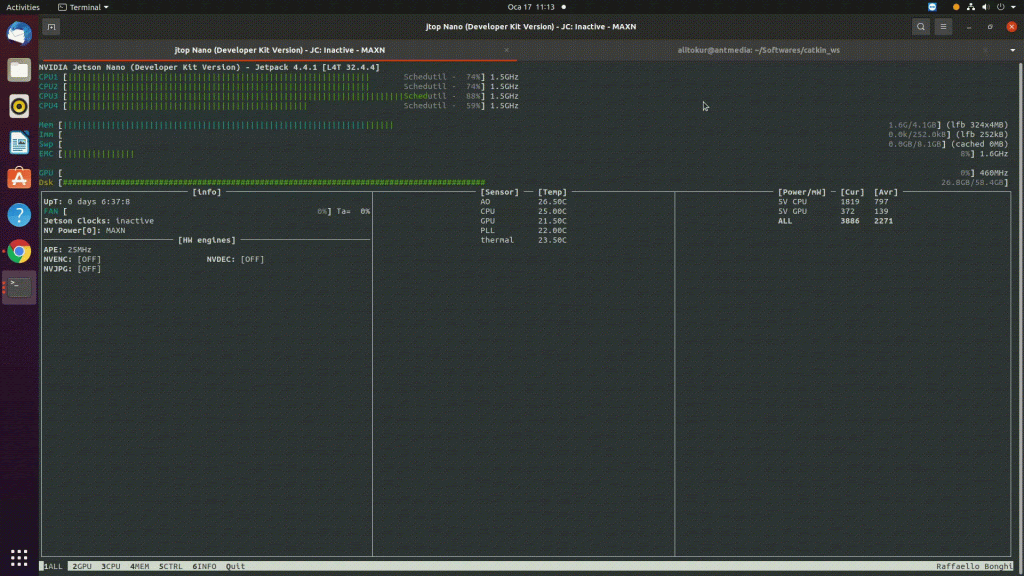1024x576 pixels.
Task: Click the terminal's right-edge scrollbar
Action: (1019, 317)
